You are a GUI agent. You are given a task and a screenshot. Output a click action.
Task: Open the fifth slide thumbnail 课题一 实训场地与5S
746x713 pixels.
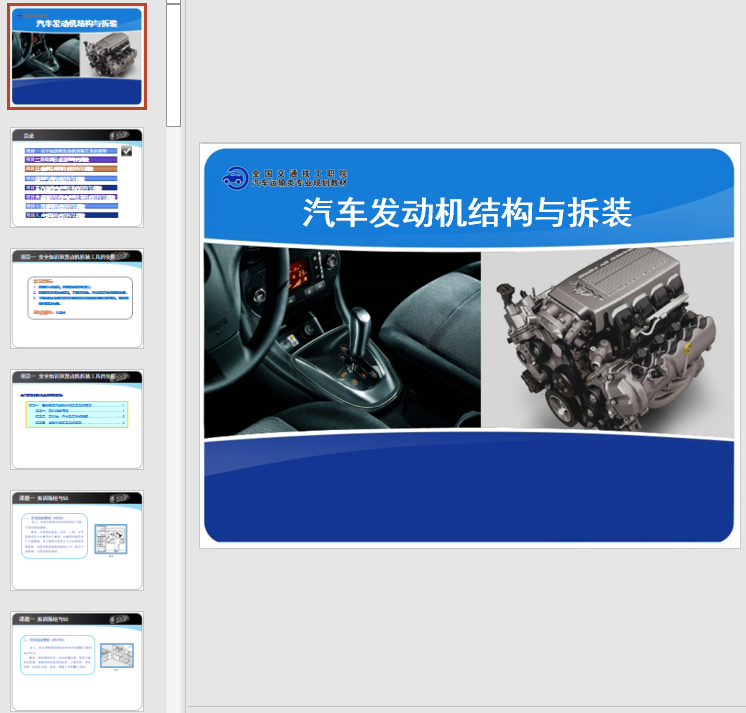coord(77,541)
